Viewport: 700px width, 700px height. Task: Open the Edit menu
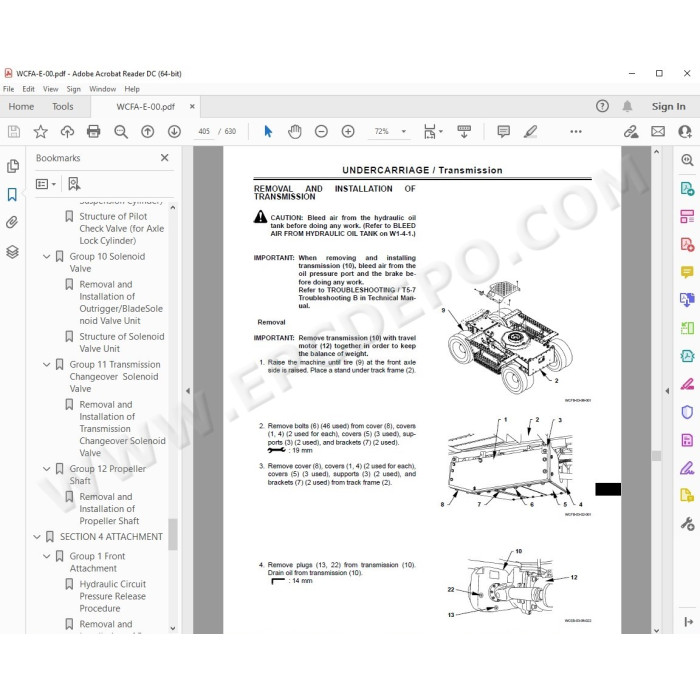(x=29, y=89)
